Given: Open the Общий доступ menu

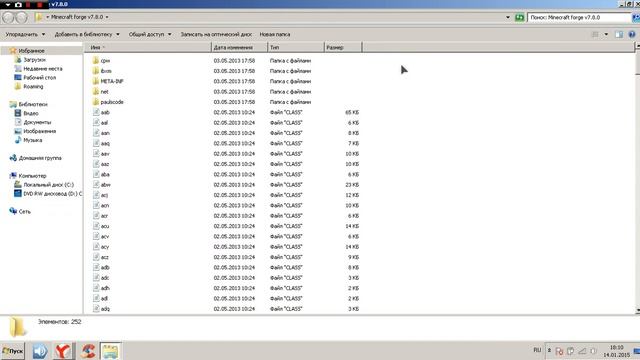Looking at the screenshot, I should 150,34.
